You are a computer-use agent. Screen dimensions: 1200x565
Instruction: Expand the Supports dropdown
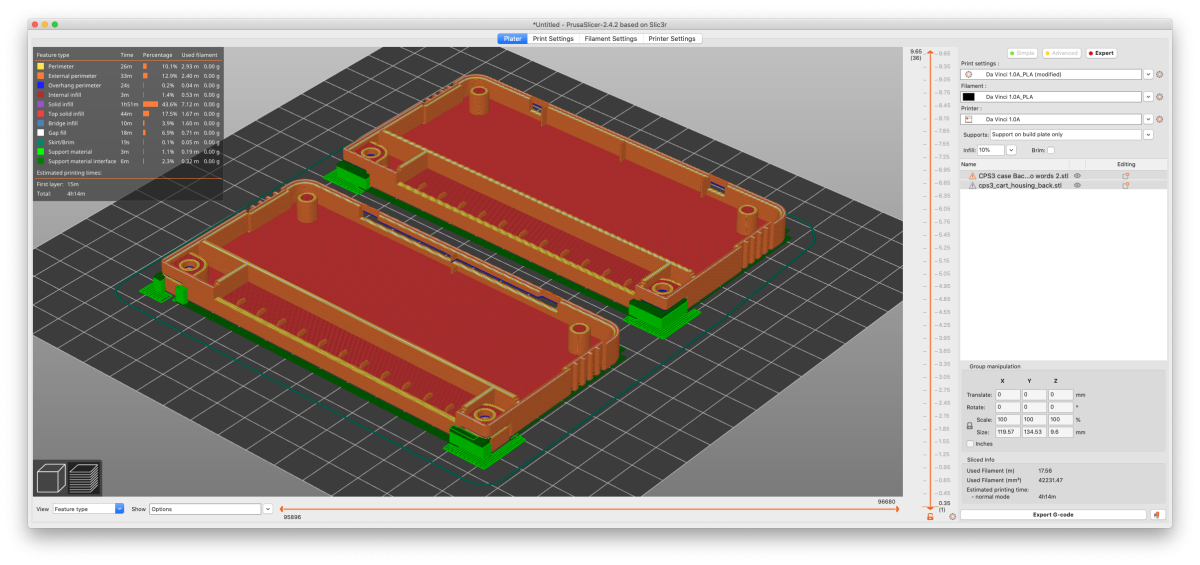coord(1148,134)
